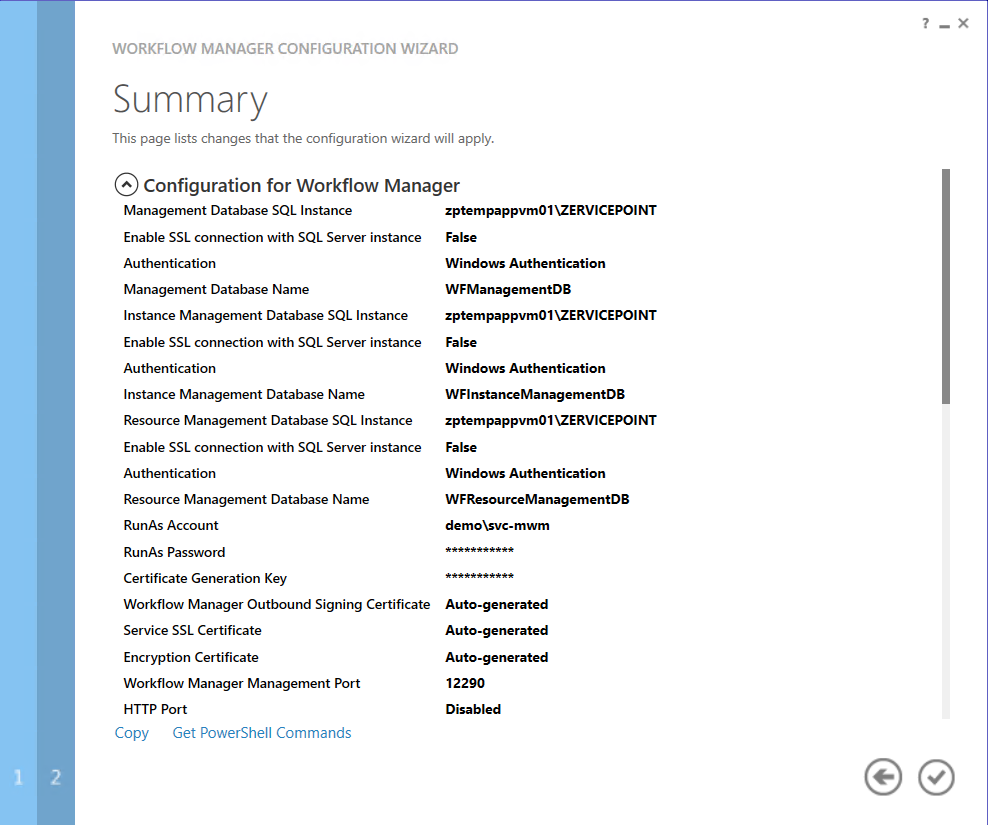The image size is (988, 825).
Task: Collapse the Configuration for Workflow Manager section
Action: [127, 185]
